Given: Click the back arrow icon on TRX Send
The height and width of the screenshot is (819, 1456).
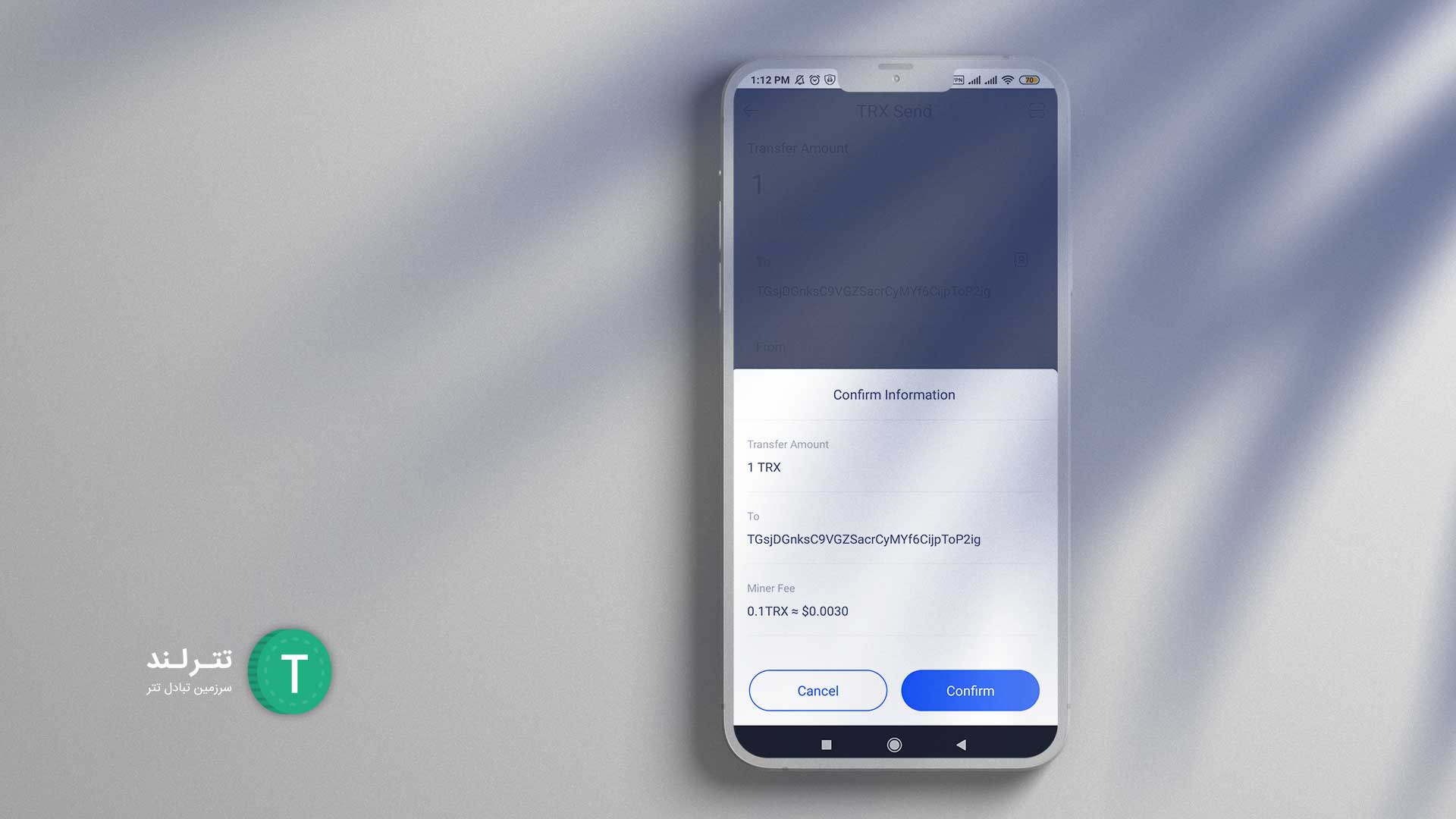Looking at the screenshot, I should pos(752,111).
